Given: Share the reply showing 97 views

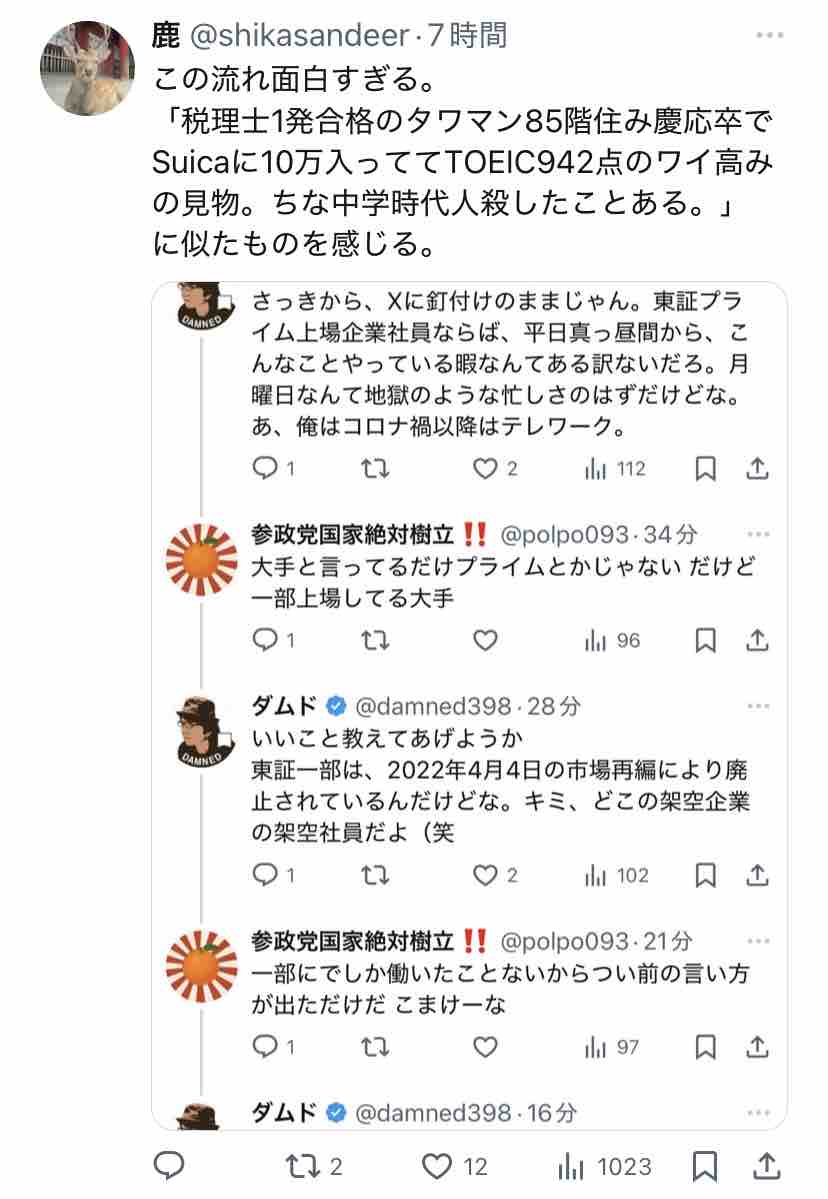Looking at the screenshot, I should coord(758,1047).
